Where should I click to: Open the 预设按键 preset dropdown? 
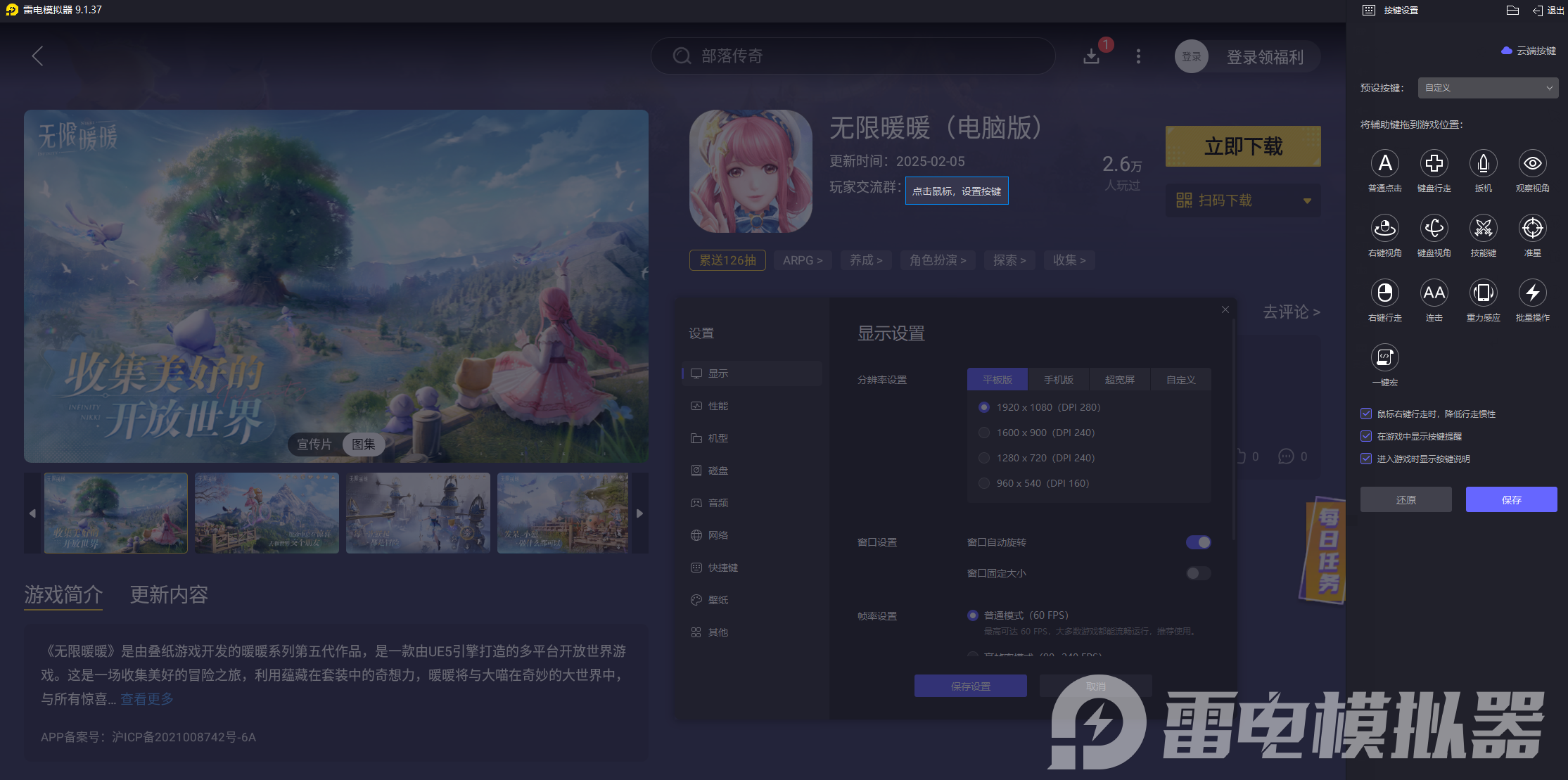pyautogui.click(x=1487, y=87)
